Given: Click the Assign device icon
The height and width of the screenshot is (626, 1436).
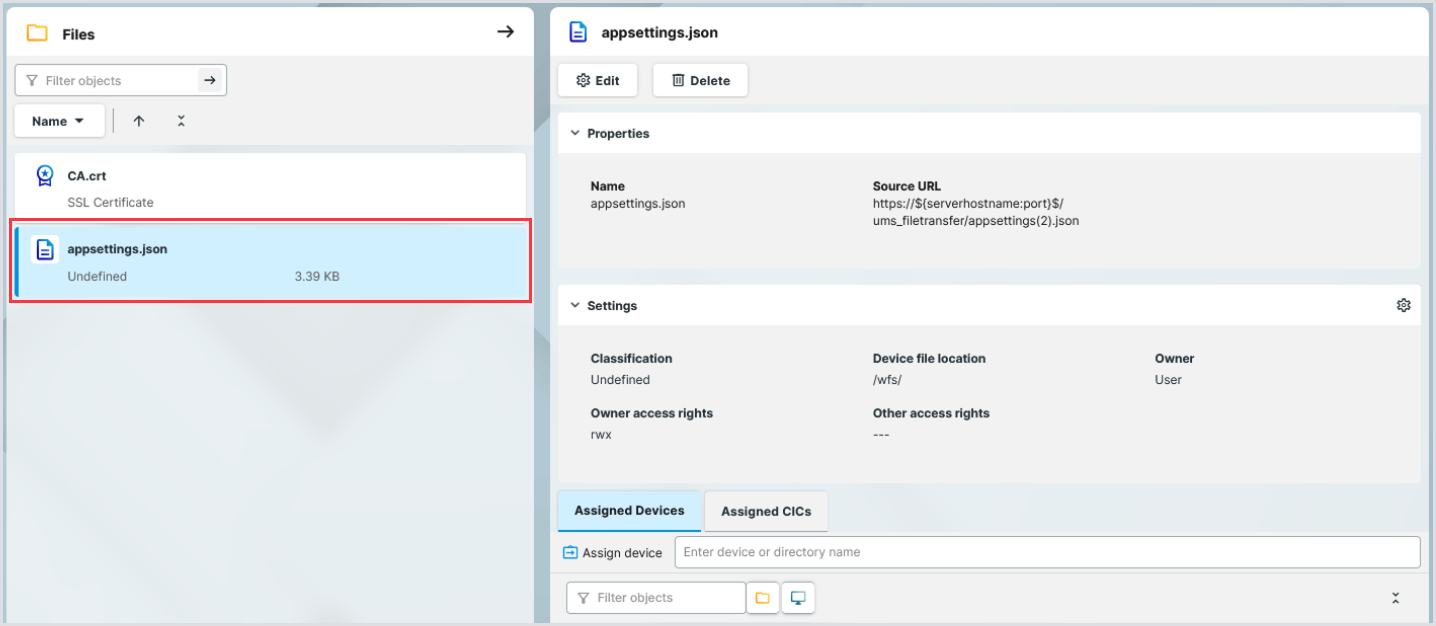Looking at the screenshot, I should 570,552.
